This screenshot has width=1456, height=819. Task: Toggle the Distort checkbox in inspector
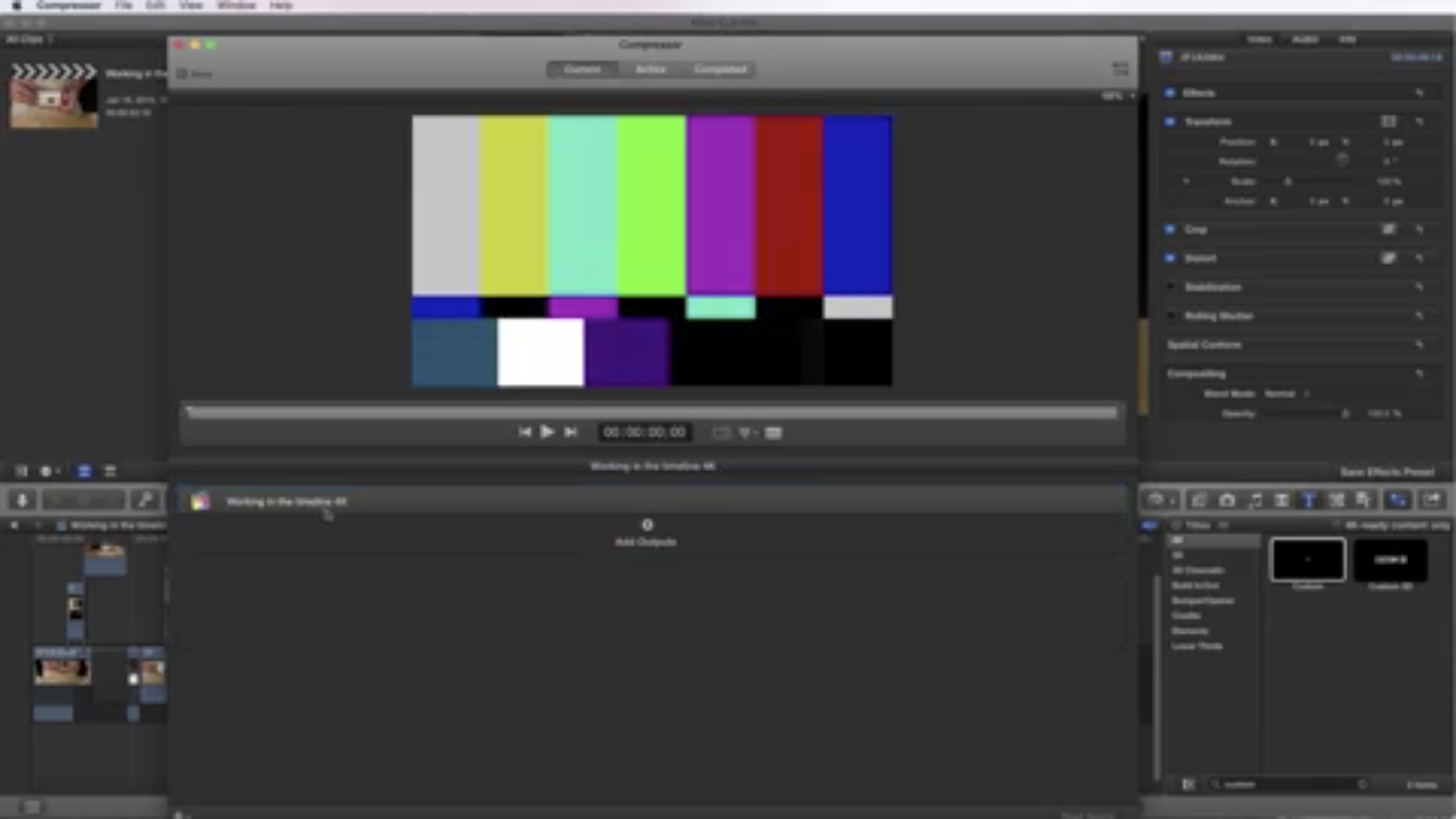pyautogui.click(x=1169, y=258)
